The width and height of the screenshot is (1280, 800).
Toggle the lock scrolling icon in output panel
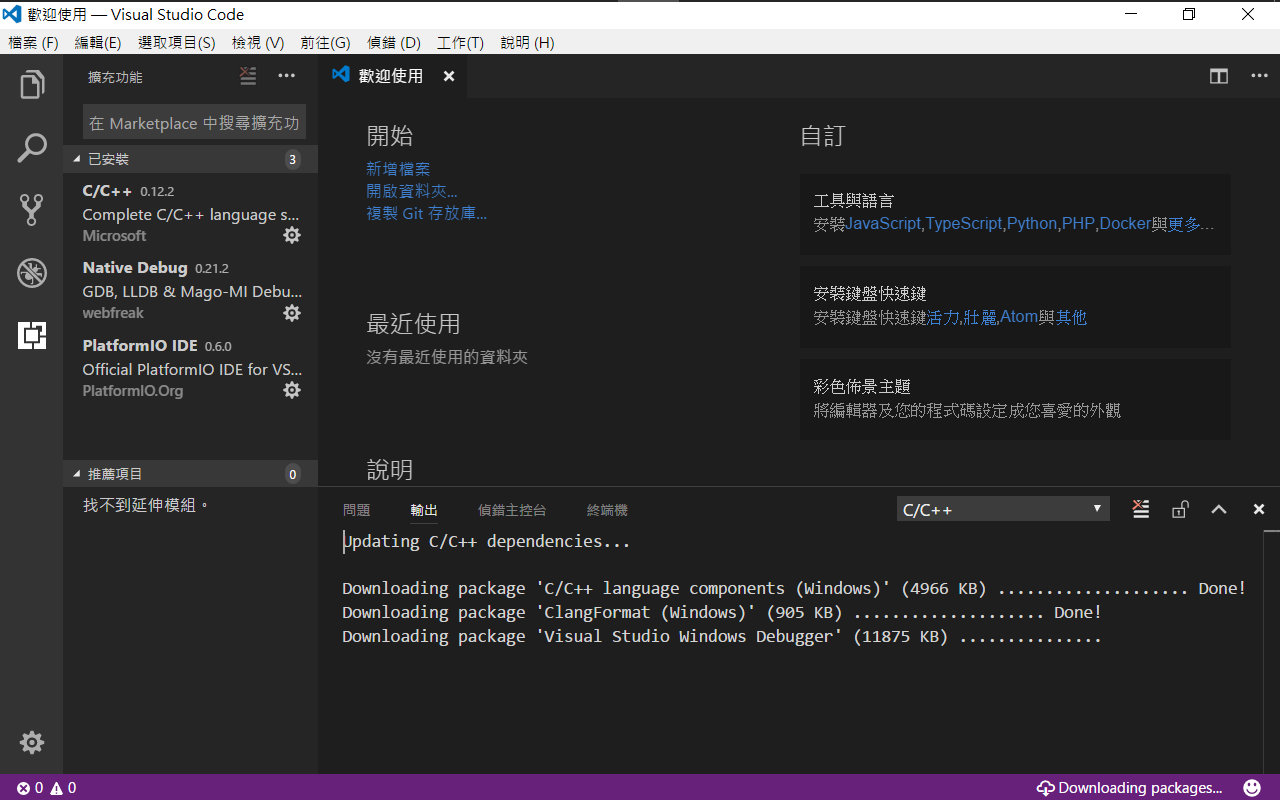coord(1180,508)
